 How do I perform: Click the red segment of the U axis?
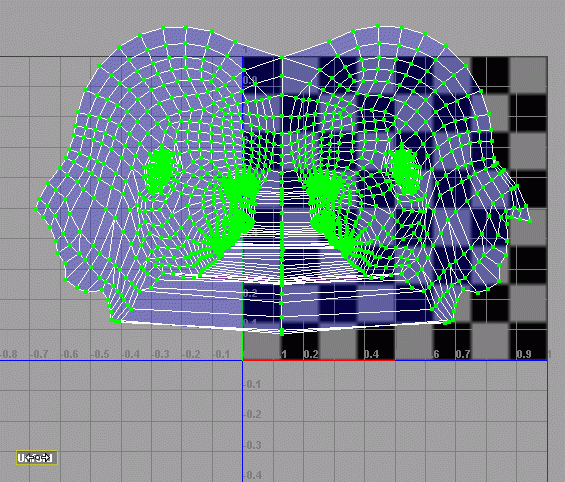319,360
